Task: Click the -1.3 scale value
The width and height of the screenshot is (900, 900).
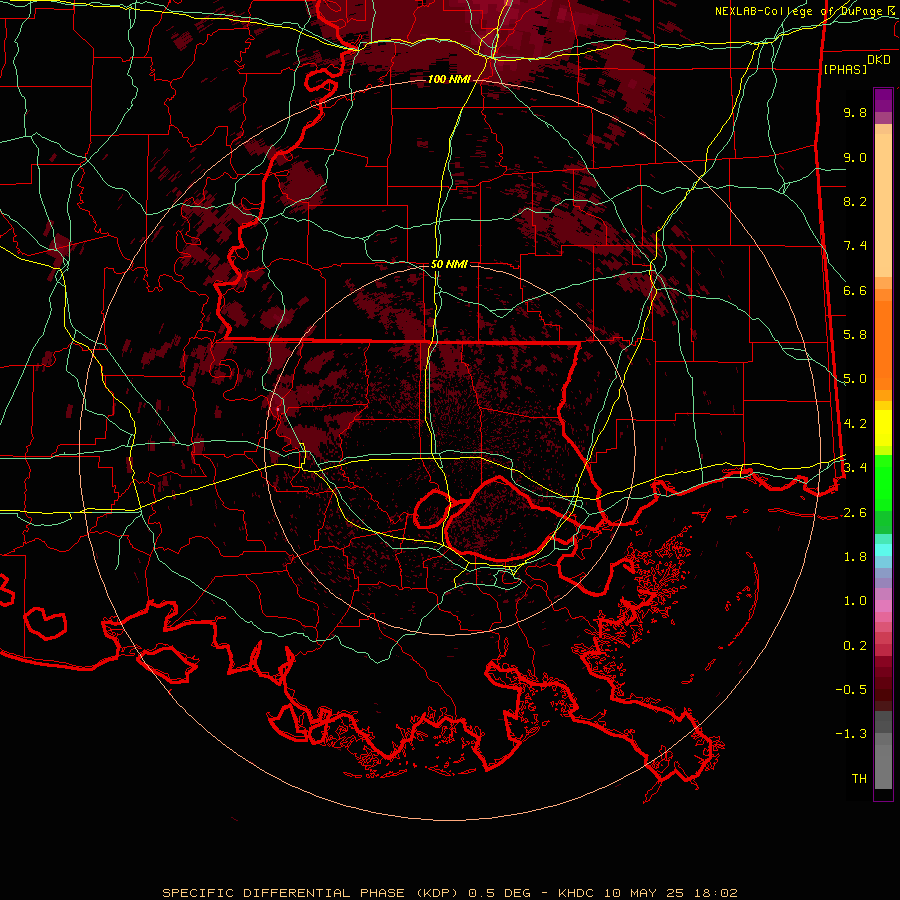Action: (x=851, y=734)
